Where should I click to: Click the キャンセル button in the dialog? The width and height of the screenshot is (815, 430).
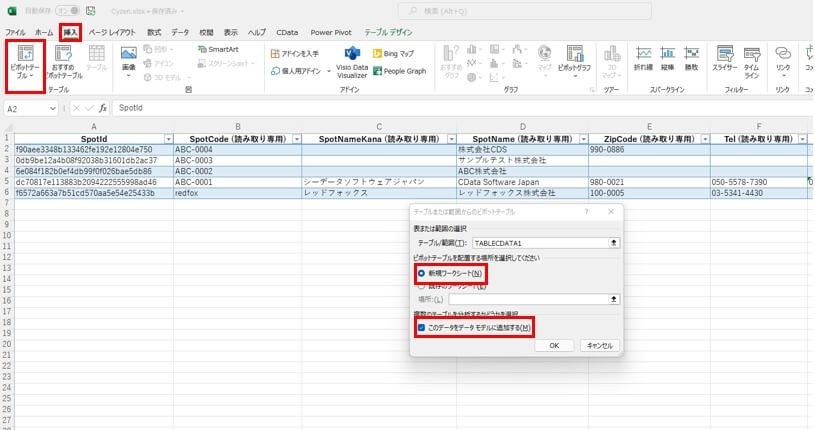pyautogui.click(x=598, y=345)
